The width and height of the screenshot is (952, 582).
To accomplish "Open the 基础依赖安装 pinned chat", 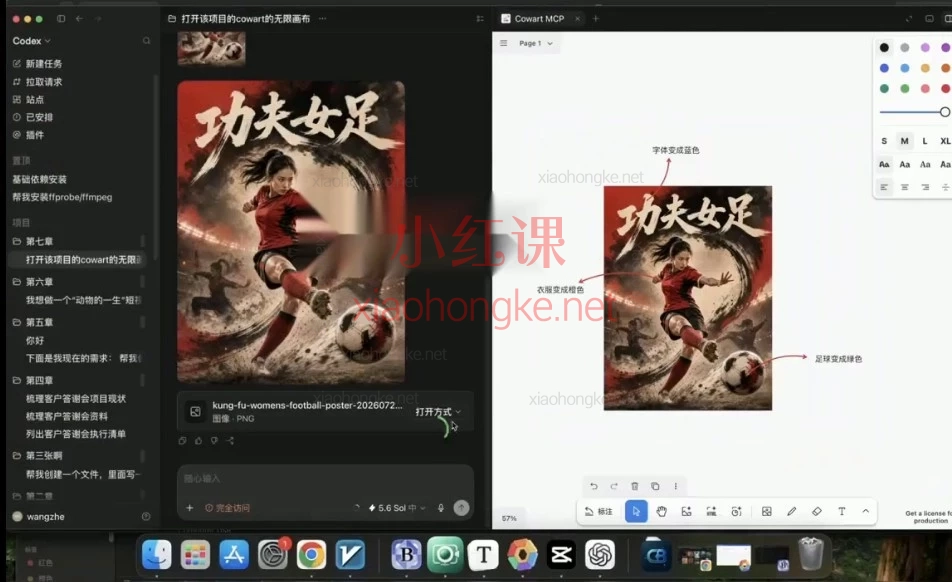I will point(39,180).
